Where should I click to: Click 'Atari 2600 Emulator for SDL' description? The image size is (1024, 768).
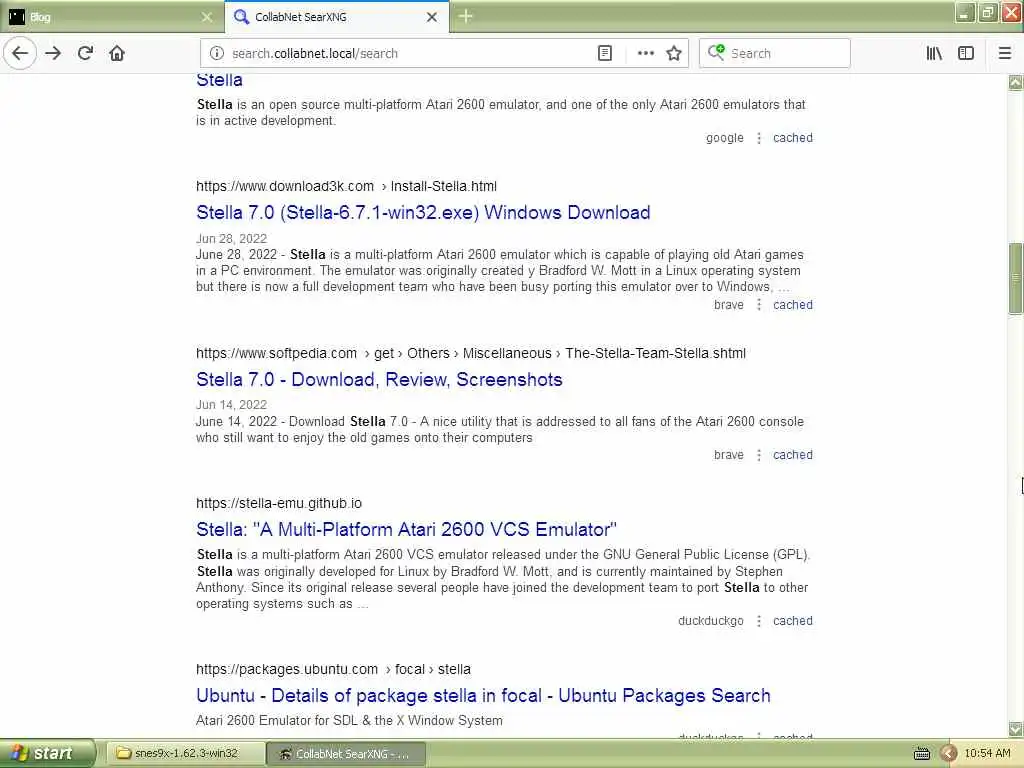point(349,720)
